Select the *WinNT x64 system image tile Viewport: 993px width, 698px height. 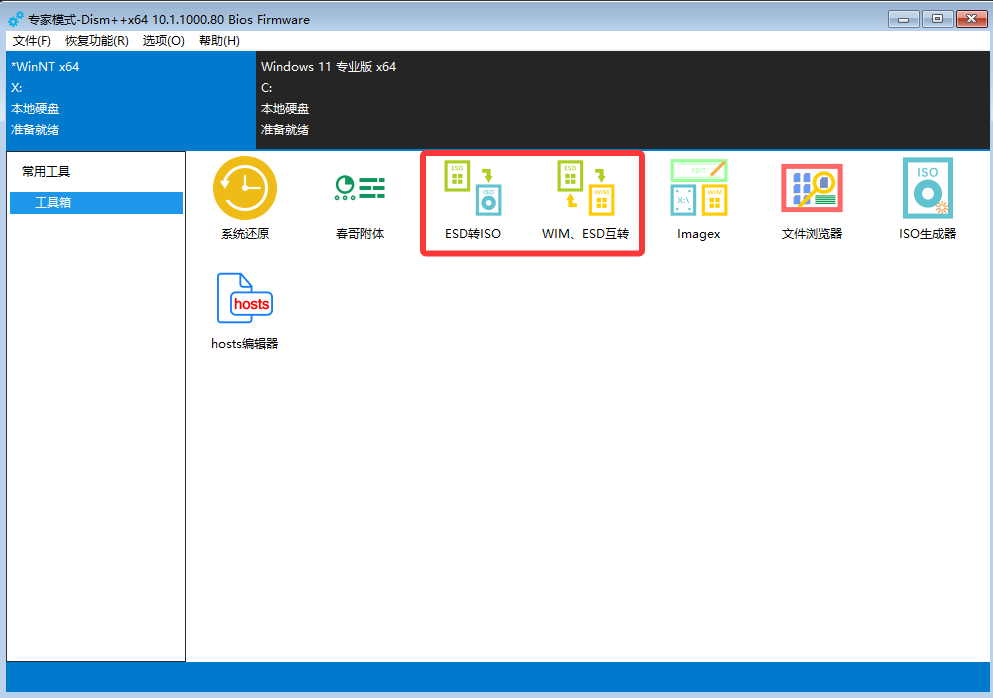tap(128, 99)
